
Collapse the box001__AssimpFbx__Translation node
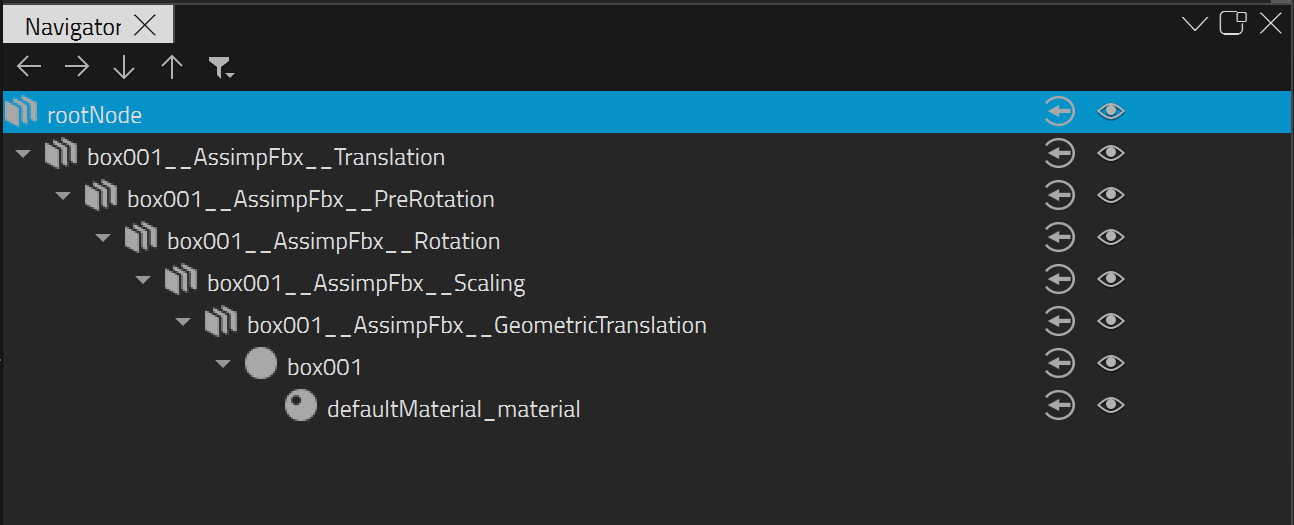[x=23, y=154]
